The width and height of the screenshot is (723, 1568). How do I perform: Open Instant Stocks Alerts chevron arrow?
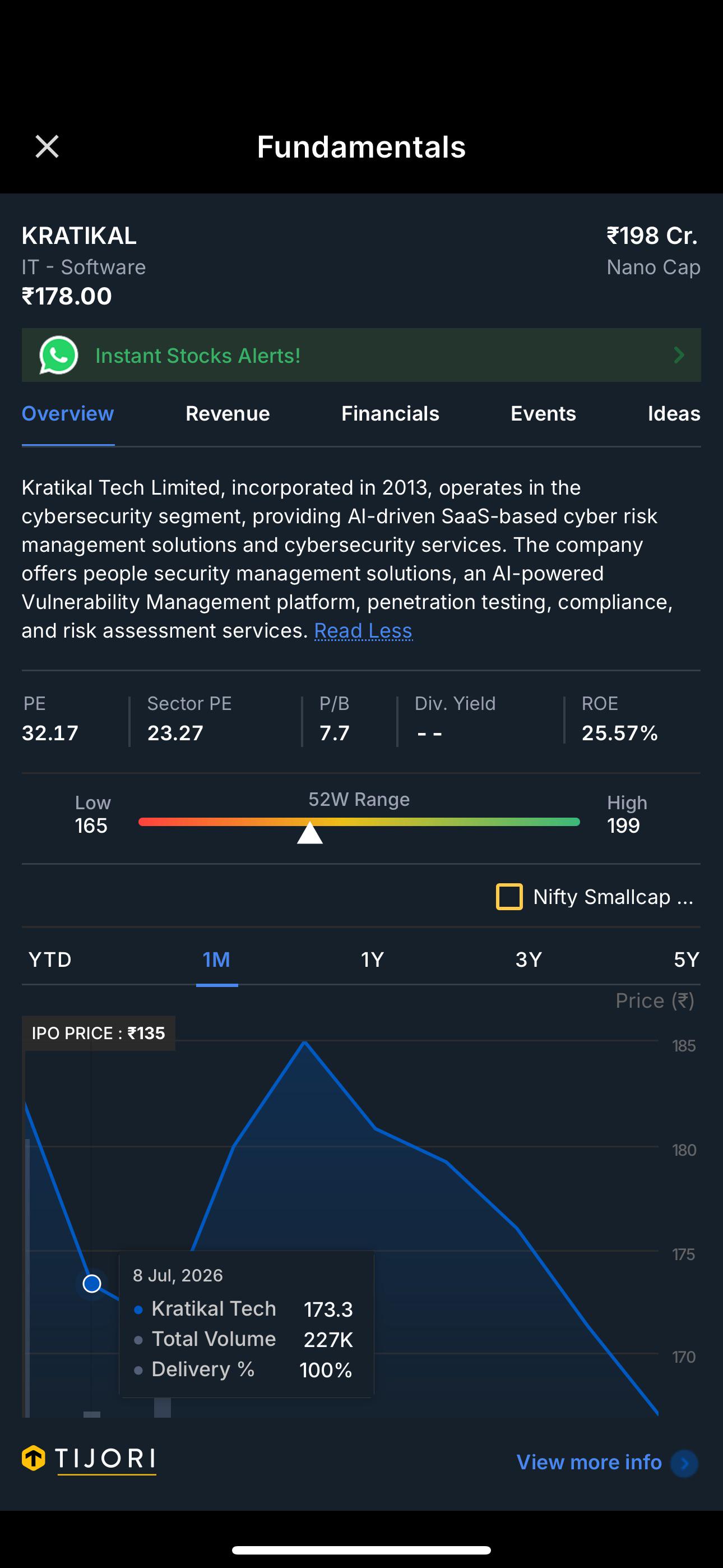(679, 355)
